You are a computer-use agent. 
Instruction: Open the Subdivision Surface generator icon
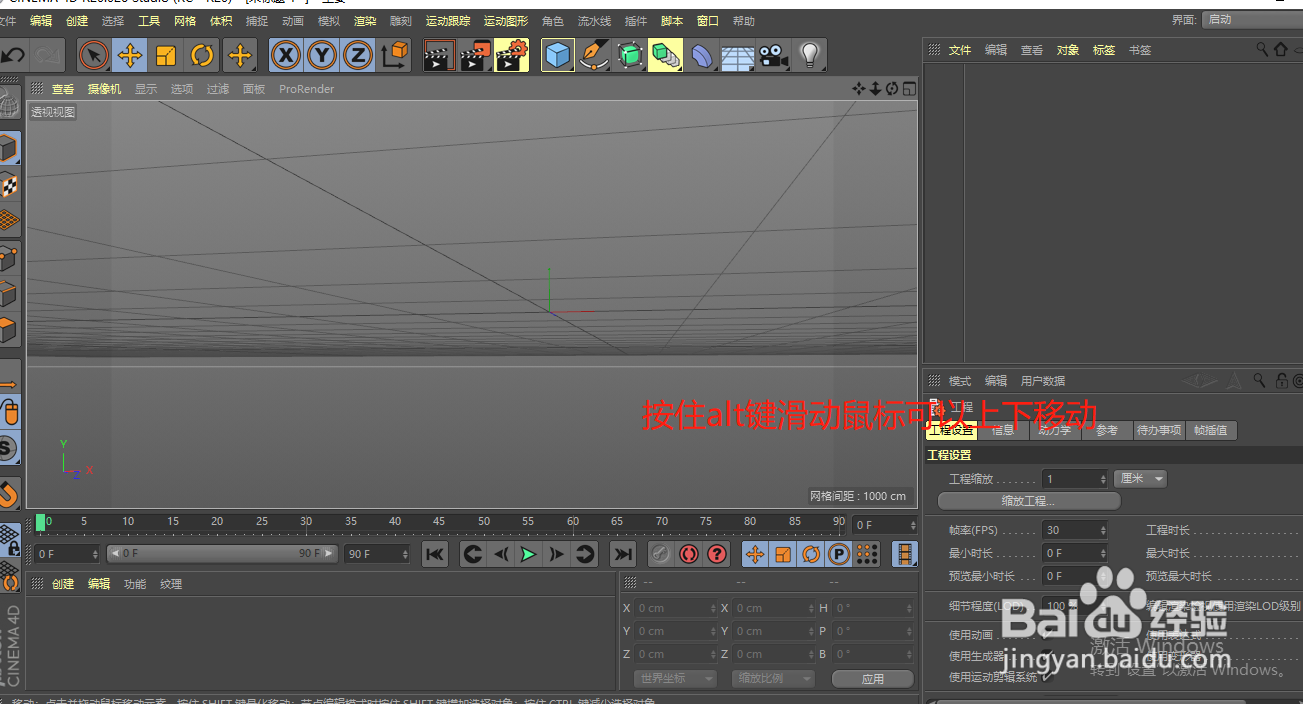[630, 55]
